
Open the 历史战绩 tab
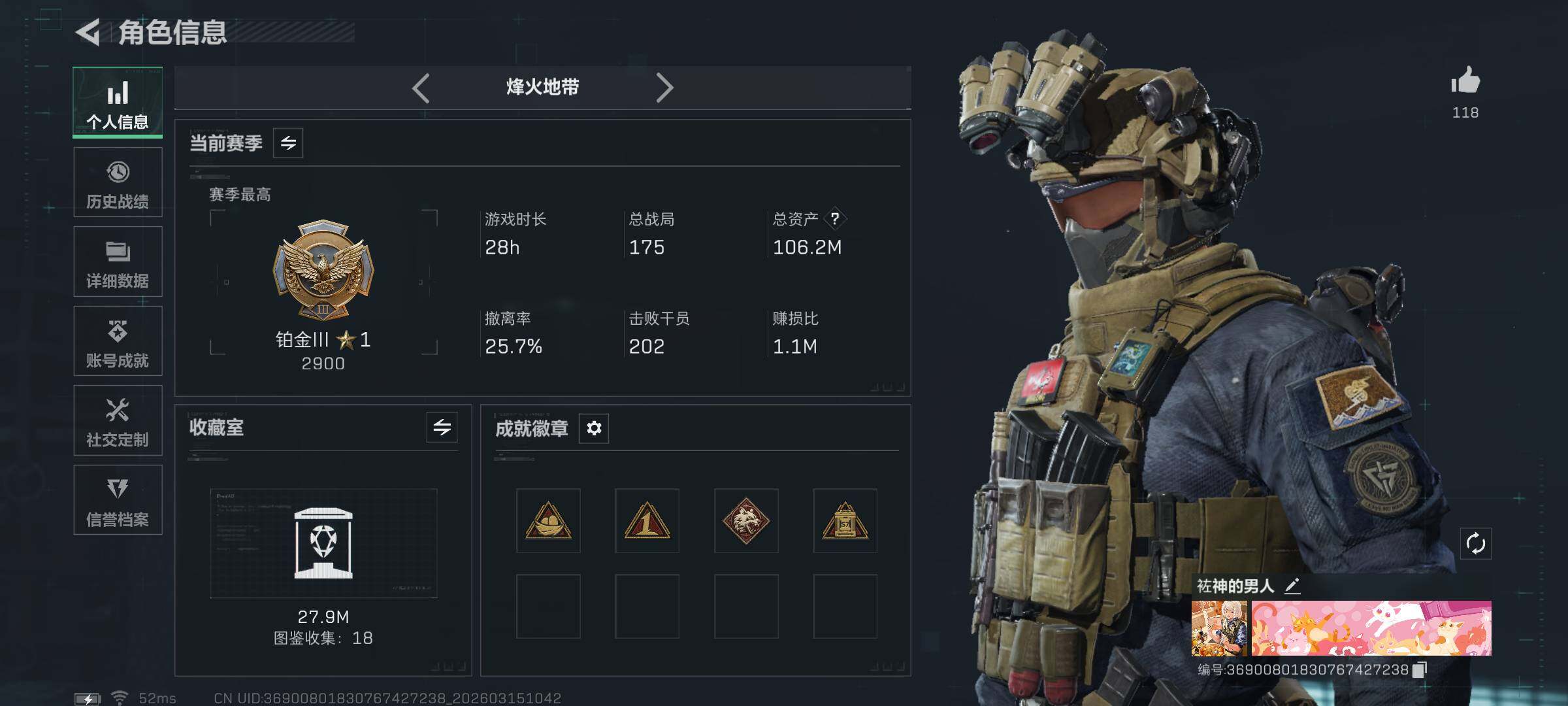(118, 182)
